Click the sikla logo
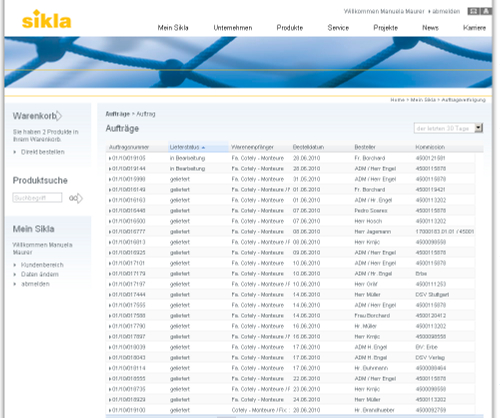Viewport: 500px width, 418px height. pyautogui.click(x=46, y=20)
